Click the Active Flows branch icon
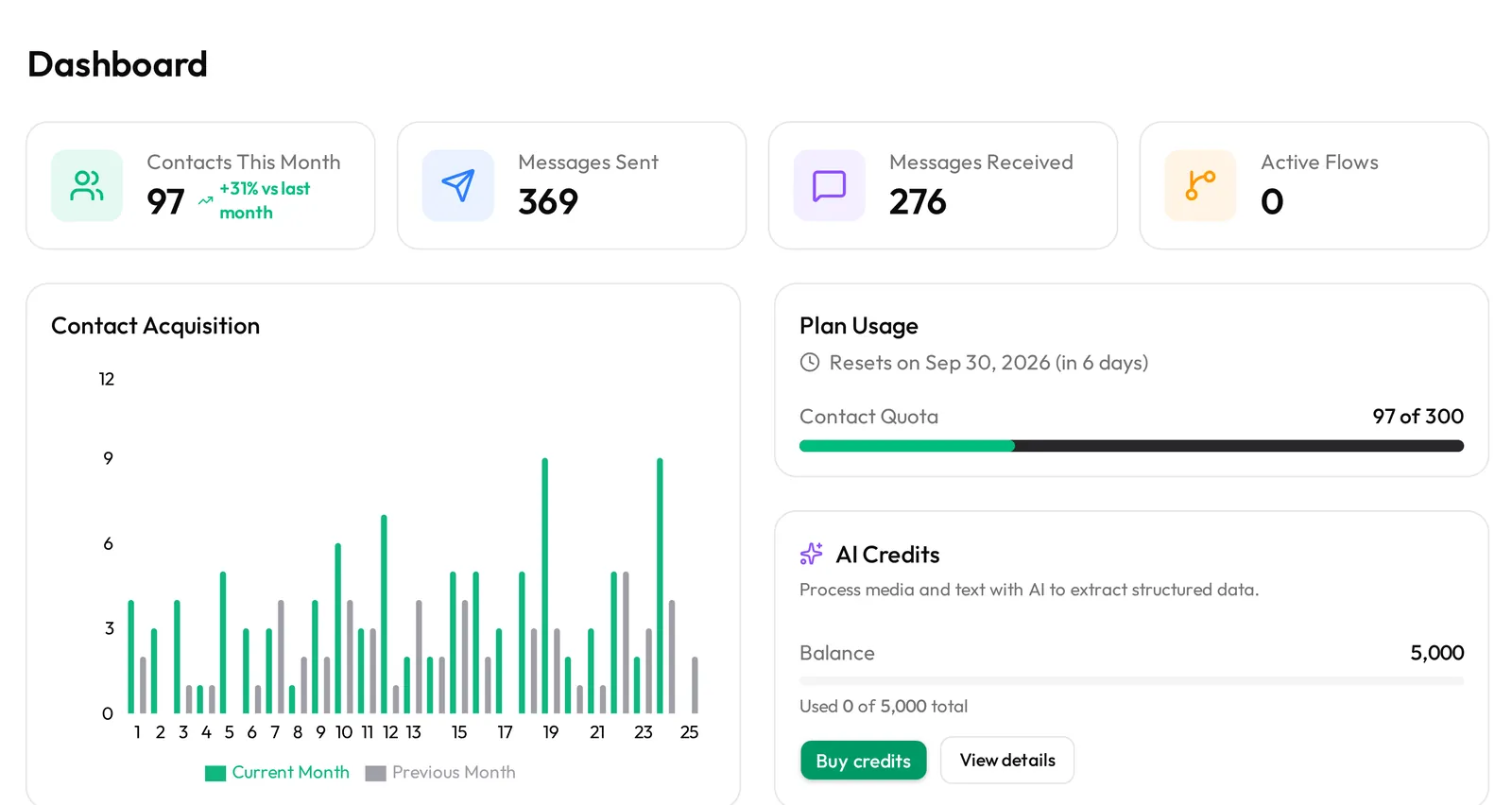 [x=1201, y=185]
